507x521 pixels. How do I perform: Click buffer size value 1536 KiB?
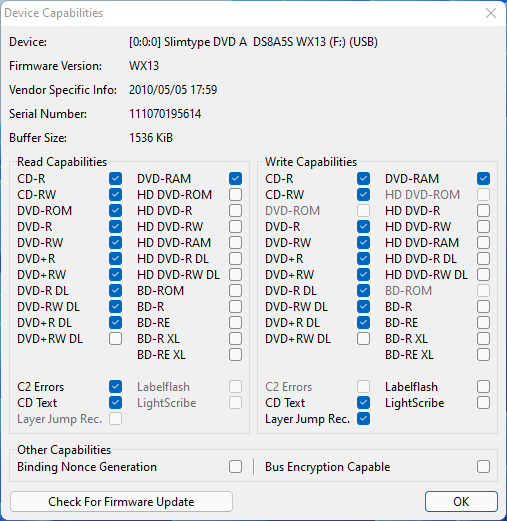click(x=151, y=138)
